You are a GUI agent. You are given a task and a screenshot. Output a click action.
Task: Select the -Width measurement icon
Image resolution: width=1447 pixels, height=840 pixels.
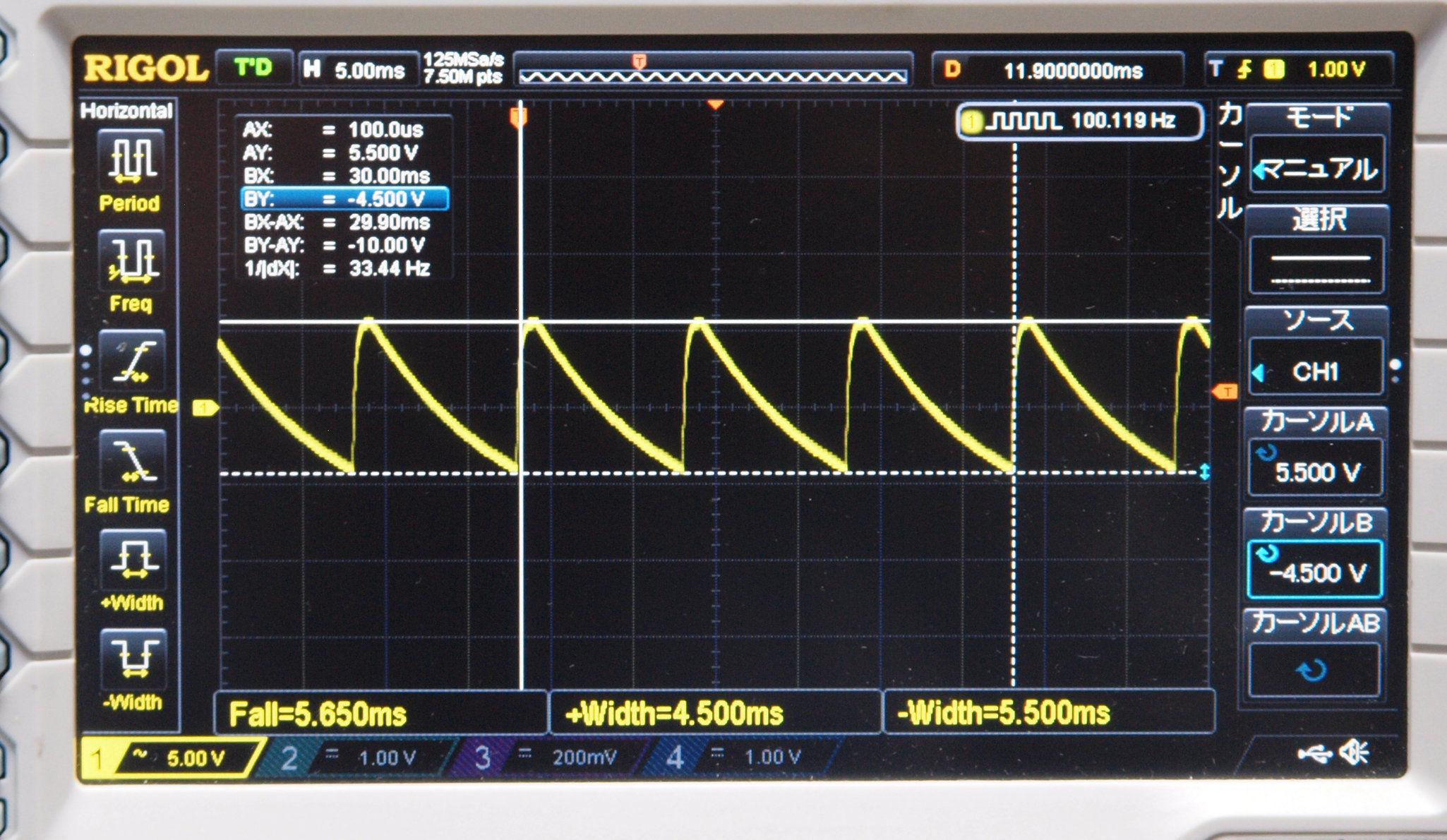132,658
